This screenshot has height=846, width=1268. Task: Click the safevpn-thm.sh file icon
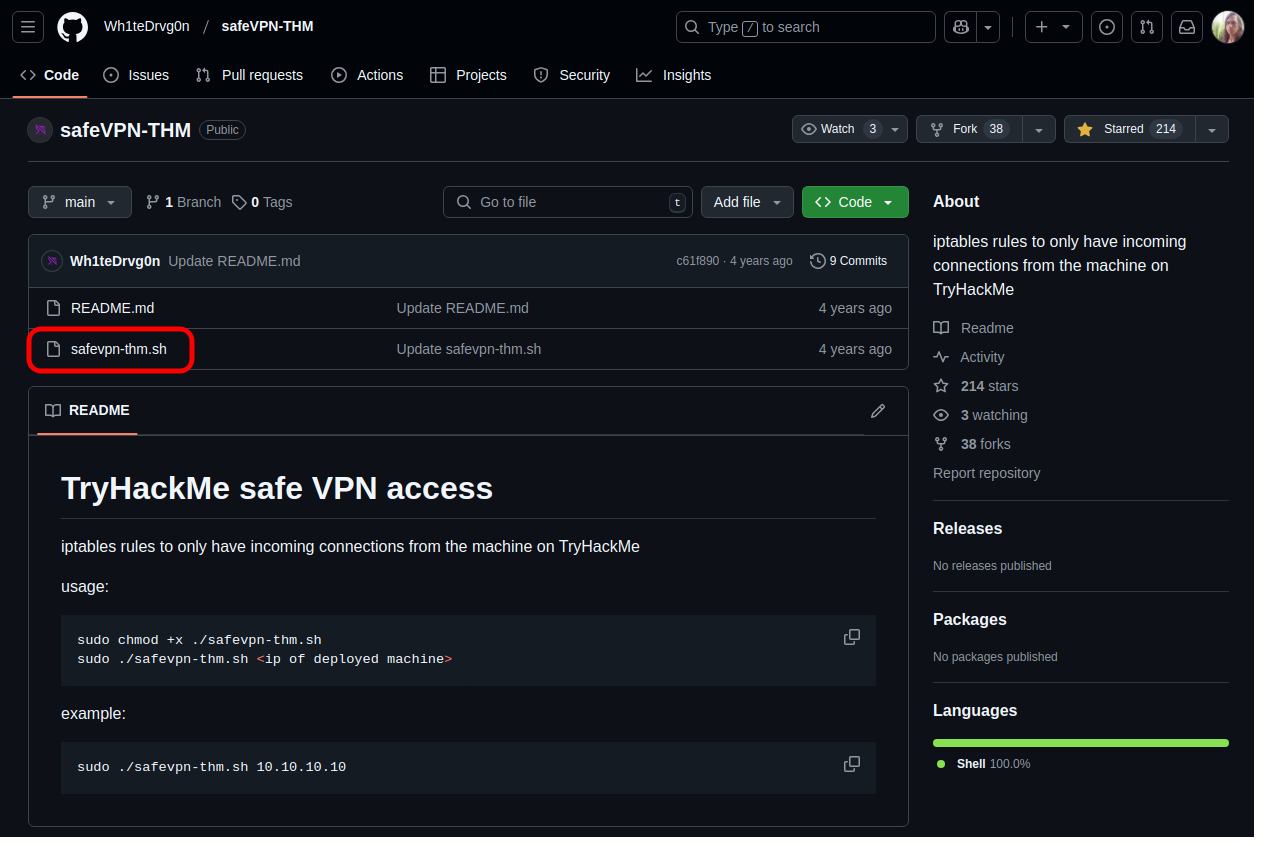point(54,349)
